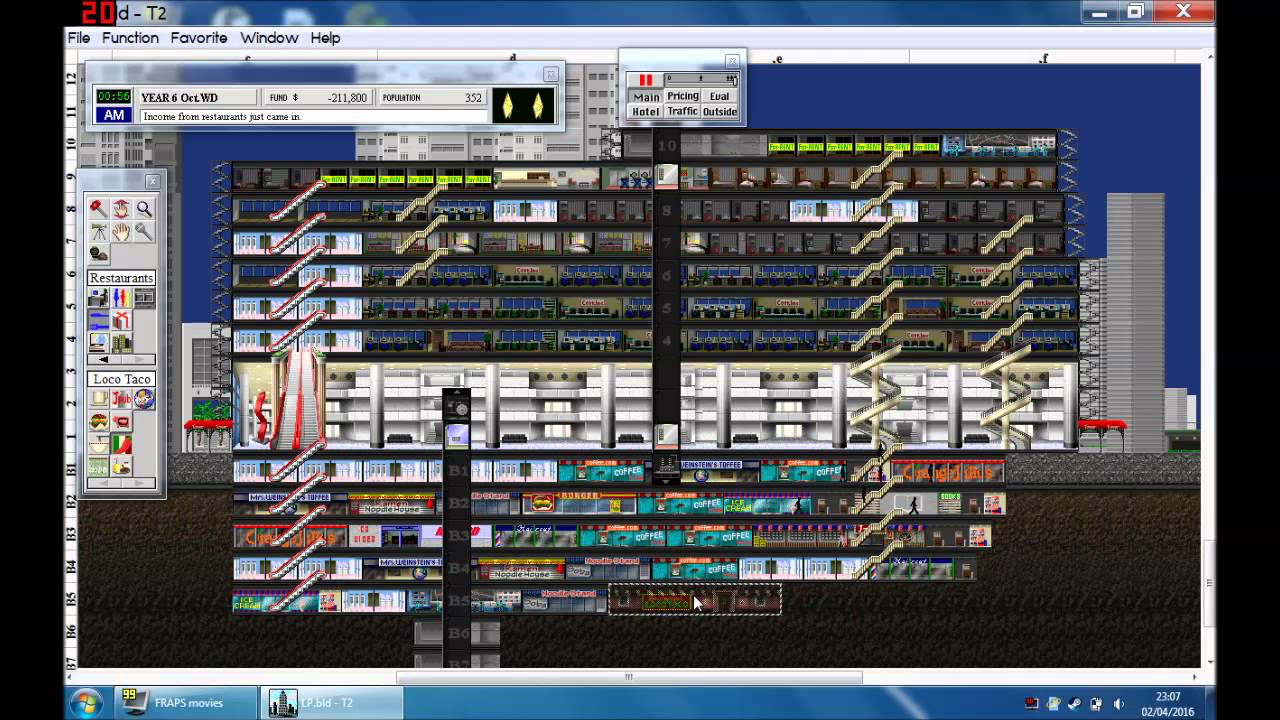This screenshot has height=720, width=1280.
Task: Pick the Italian flag restaurant item
Action: pos(121,442)
